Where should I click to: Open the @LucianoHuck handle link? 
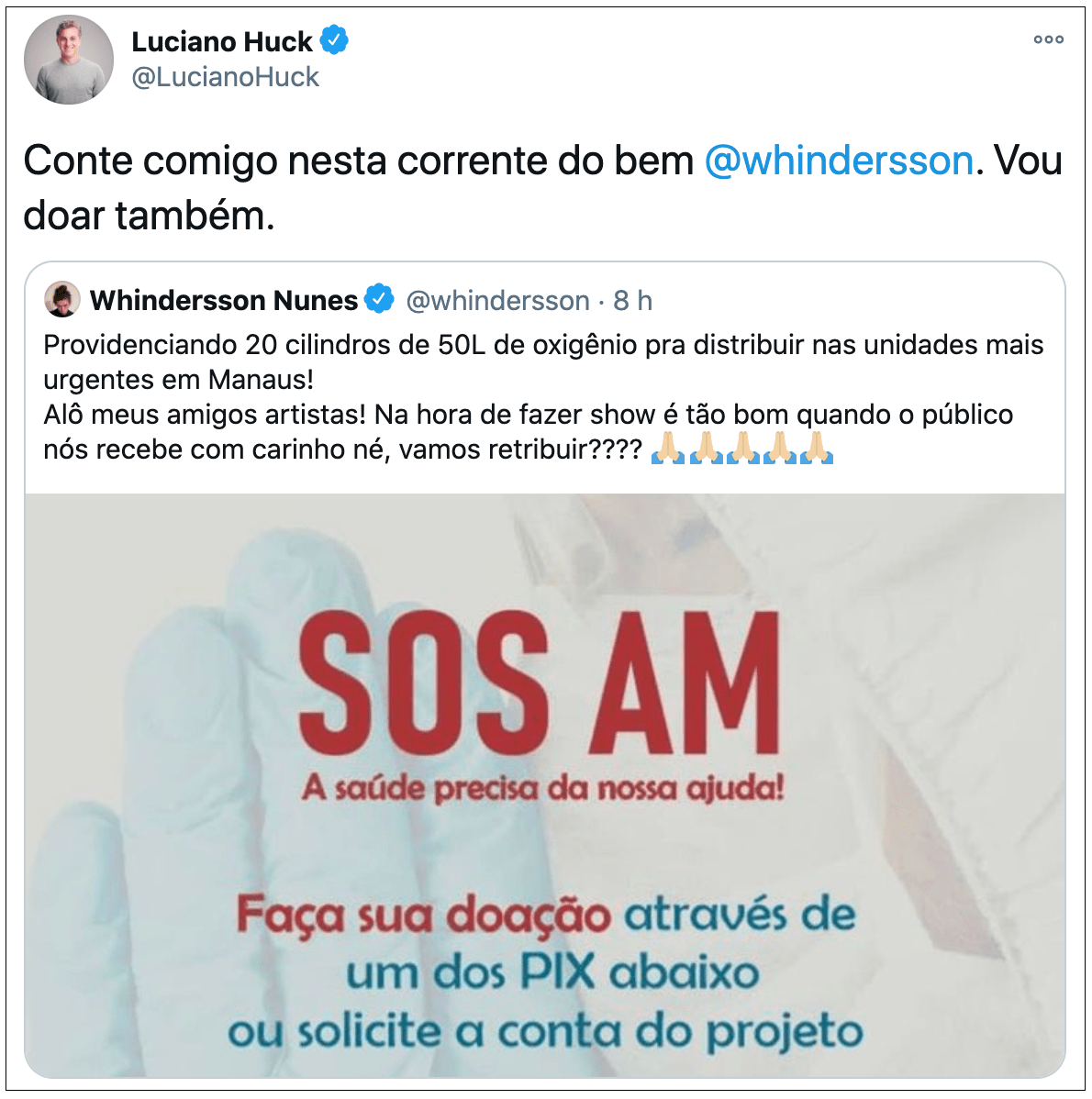(225, 77)
